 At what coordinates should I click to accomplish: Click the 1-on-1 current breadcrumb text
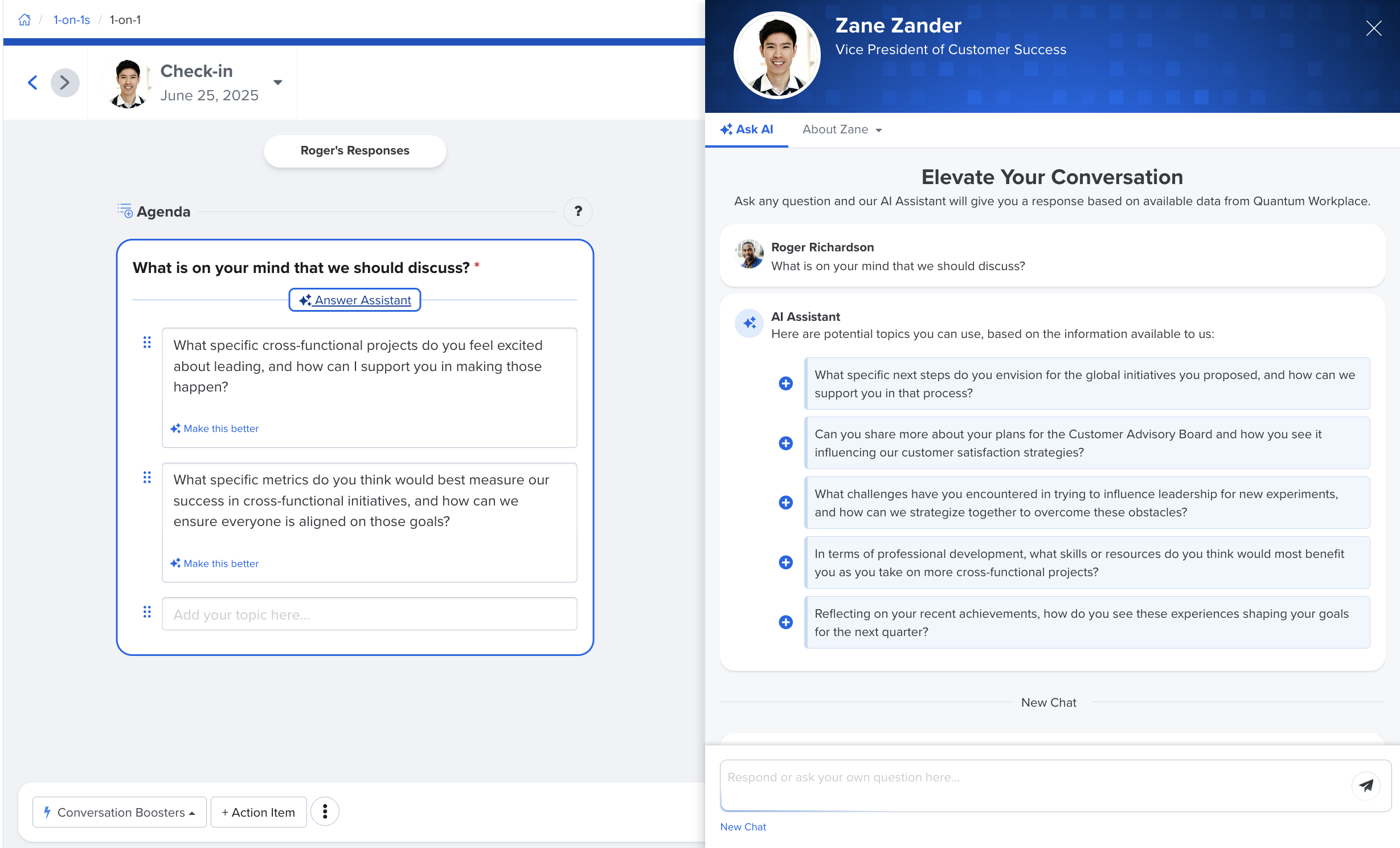(125, 20)
